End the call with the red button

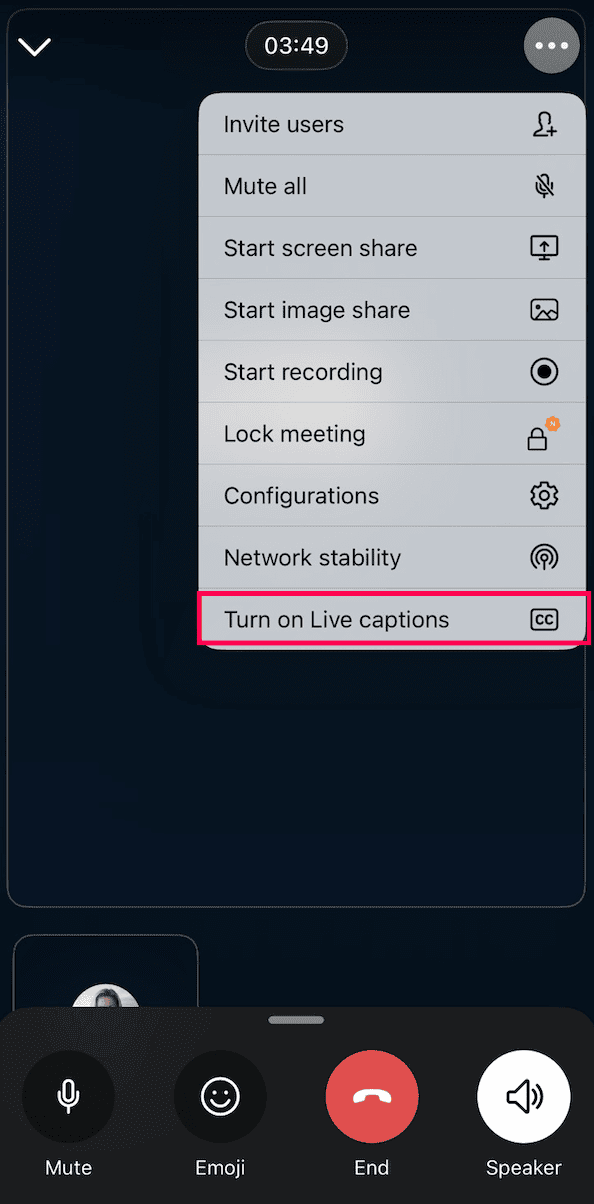[372, 1097]
